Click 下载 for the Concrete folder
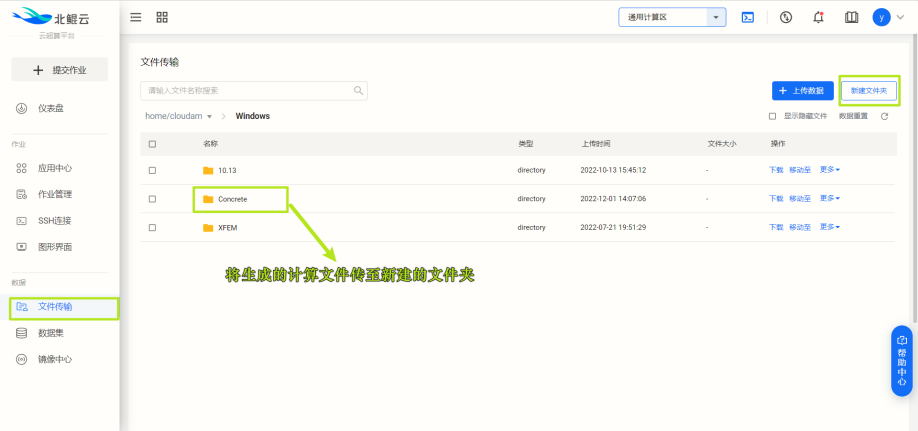 pyautogui.click(x=776, y=199)
